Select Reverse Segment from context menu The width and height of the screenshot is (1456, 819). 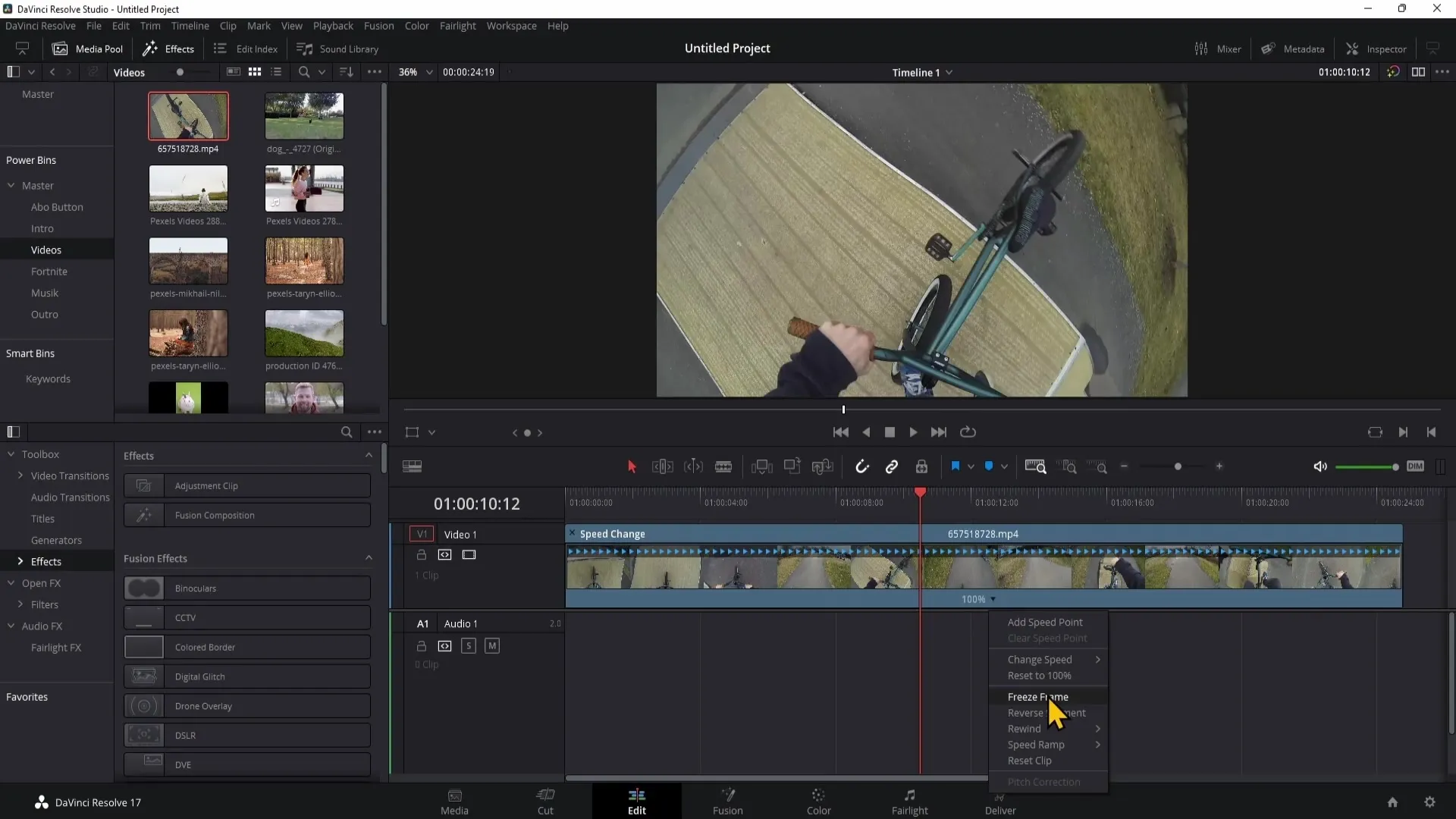click(1047, 712)
